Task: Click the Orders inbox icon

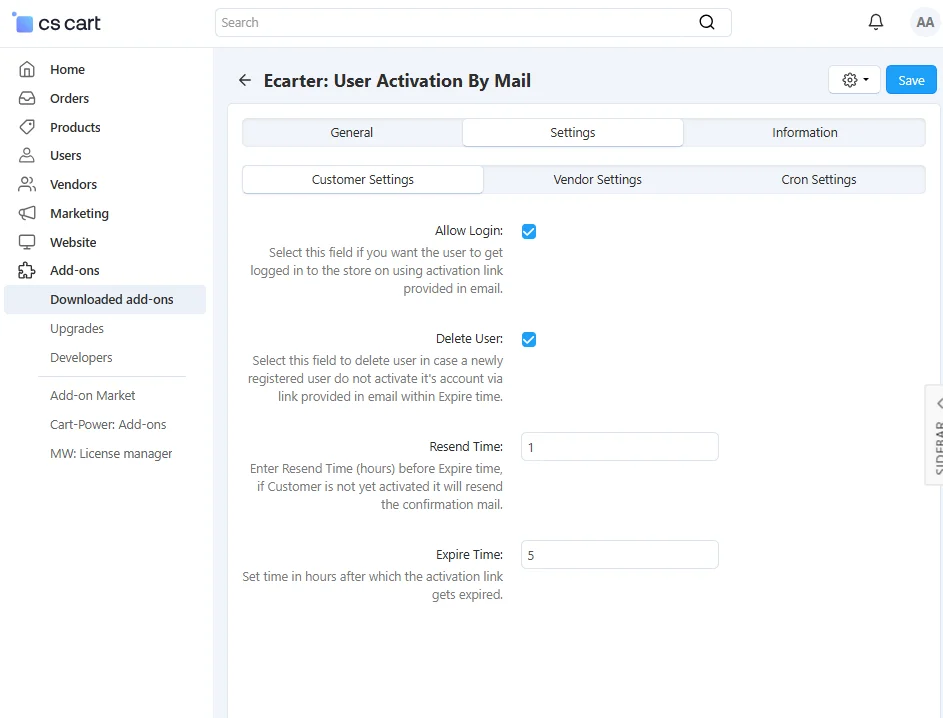Action: (28, 98)
